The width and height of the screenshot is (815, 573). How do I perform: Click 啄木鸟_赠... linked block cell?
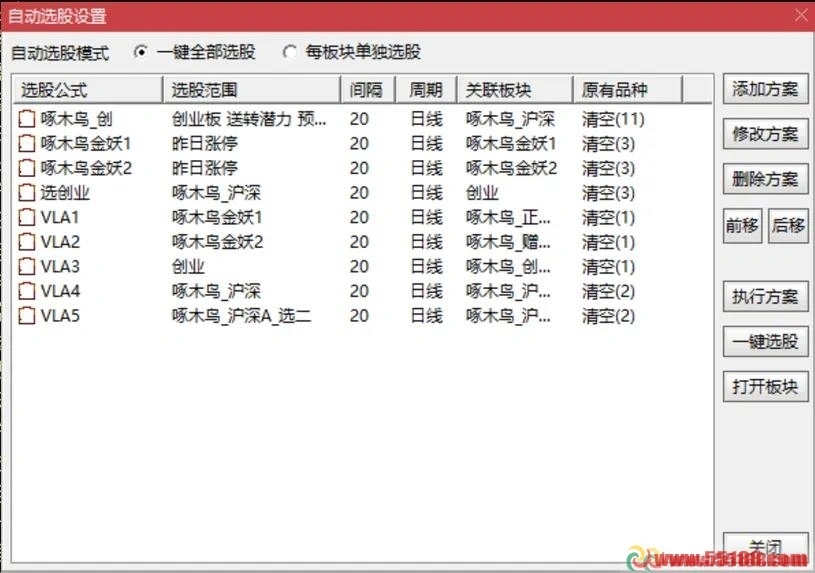(508, 242)
